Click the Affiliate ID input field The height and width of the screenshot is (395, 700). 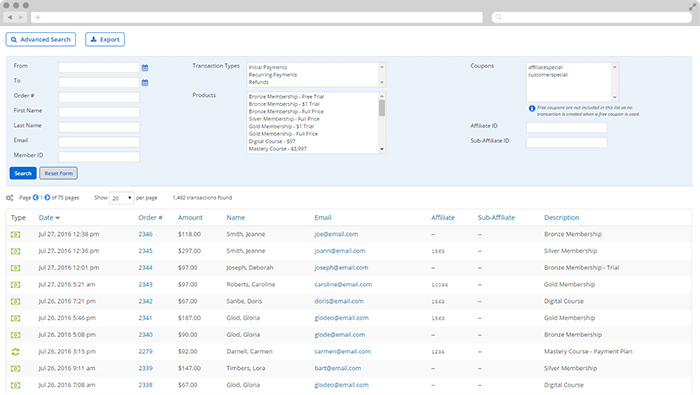(567, 128)
